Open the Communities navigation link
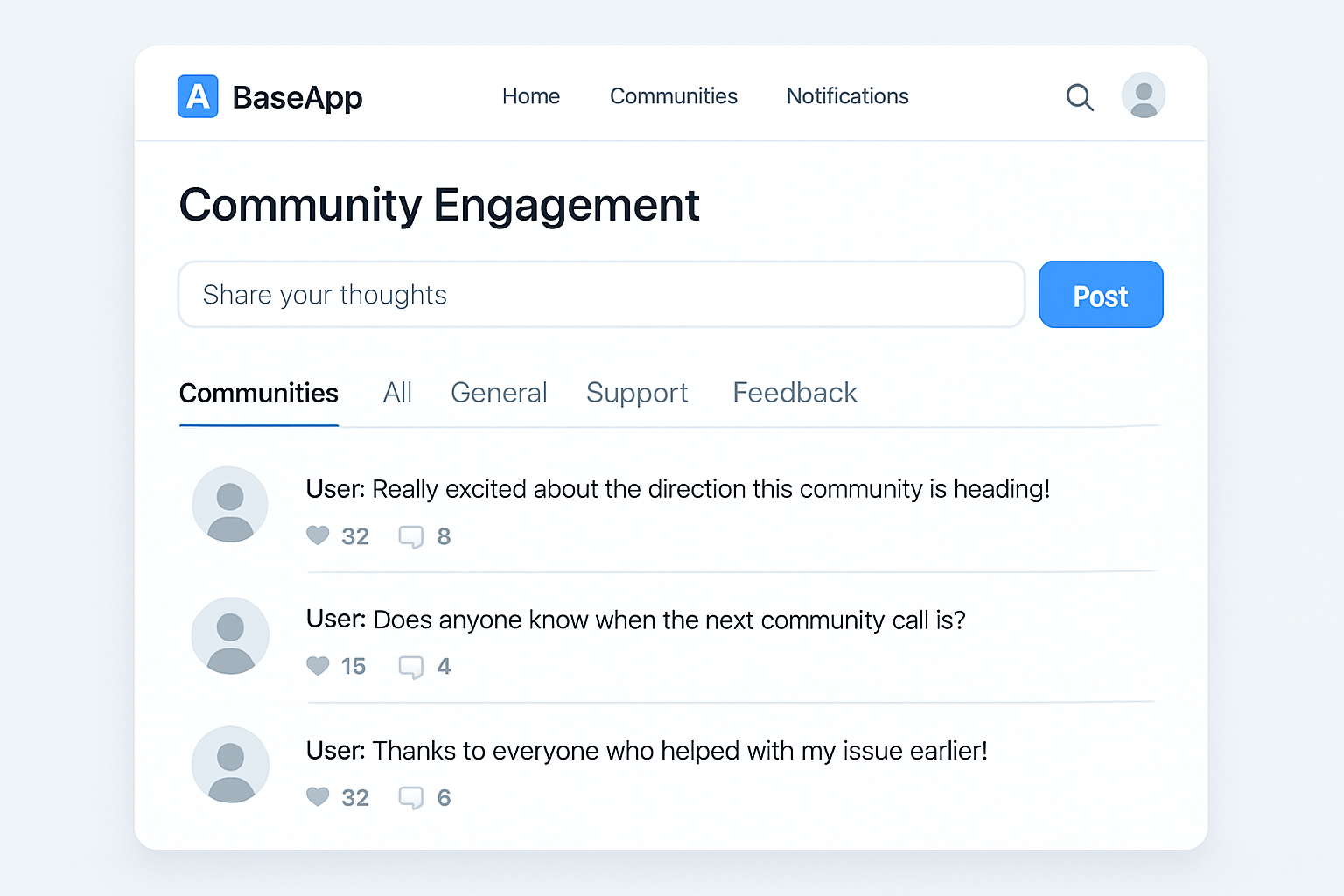 click(673, 96)
